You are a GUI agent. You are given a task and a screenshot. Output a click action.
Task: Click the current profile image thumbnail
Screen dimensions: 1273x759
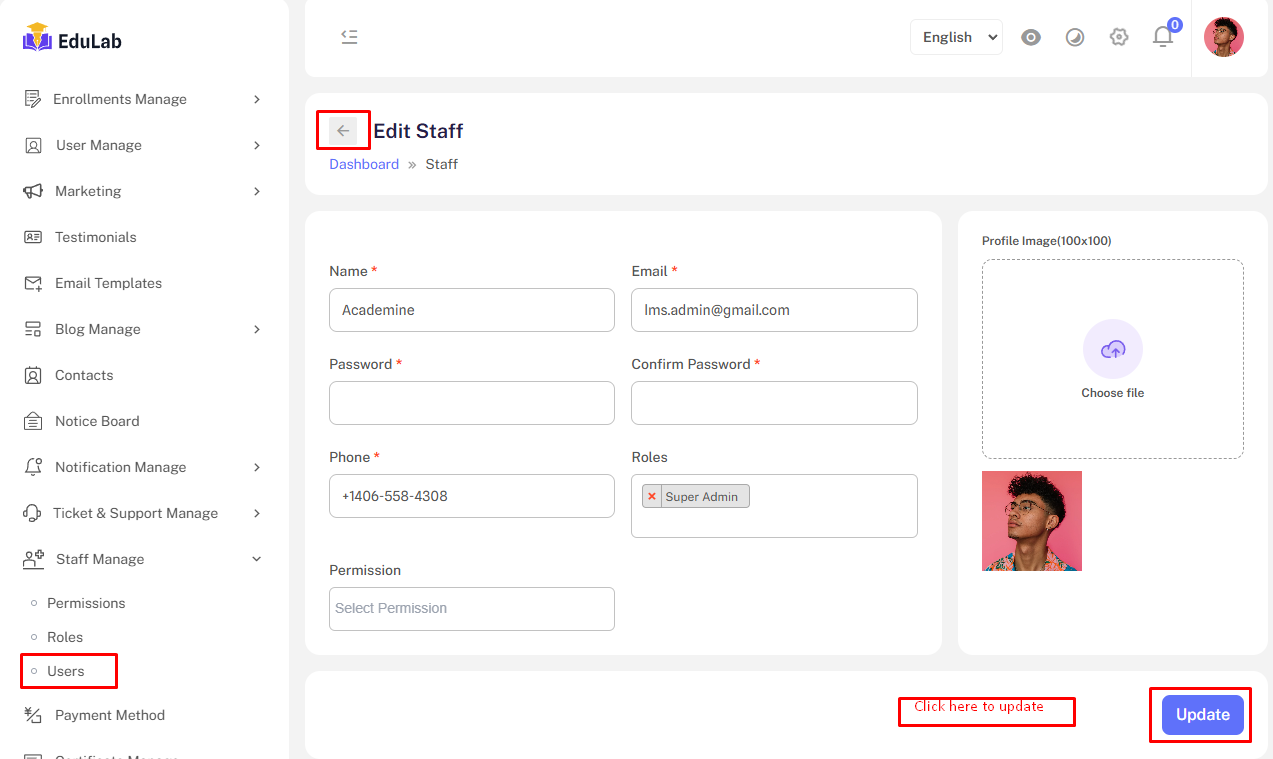tap(1031, 521)
